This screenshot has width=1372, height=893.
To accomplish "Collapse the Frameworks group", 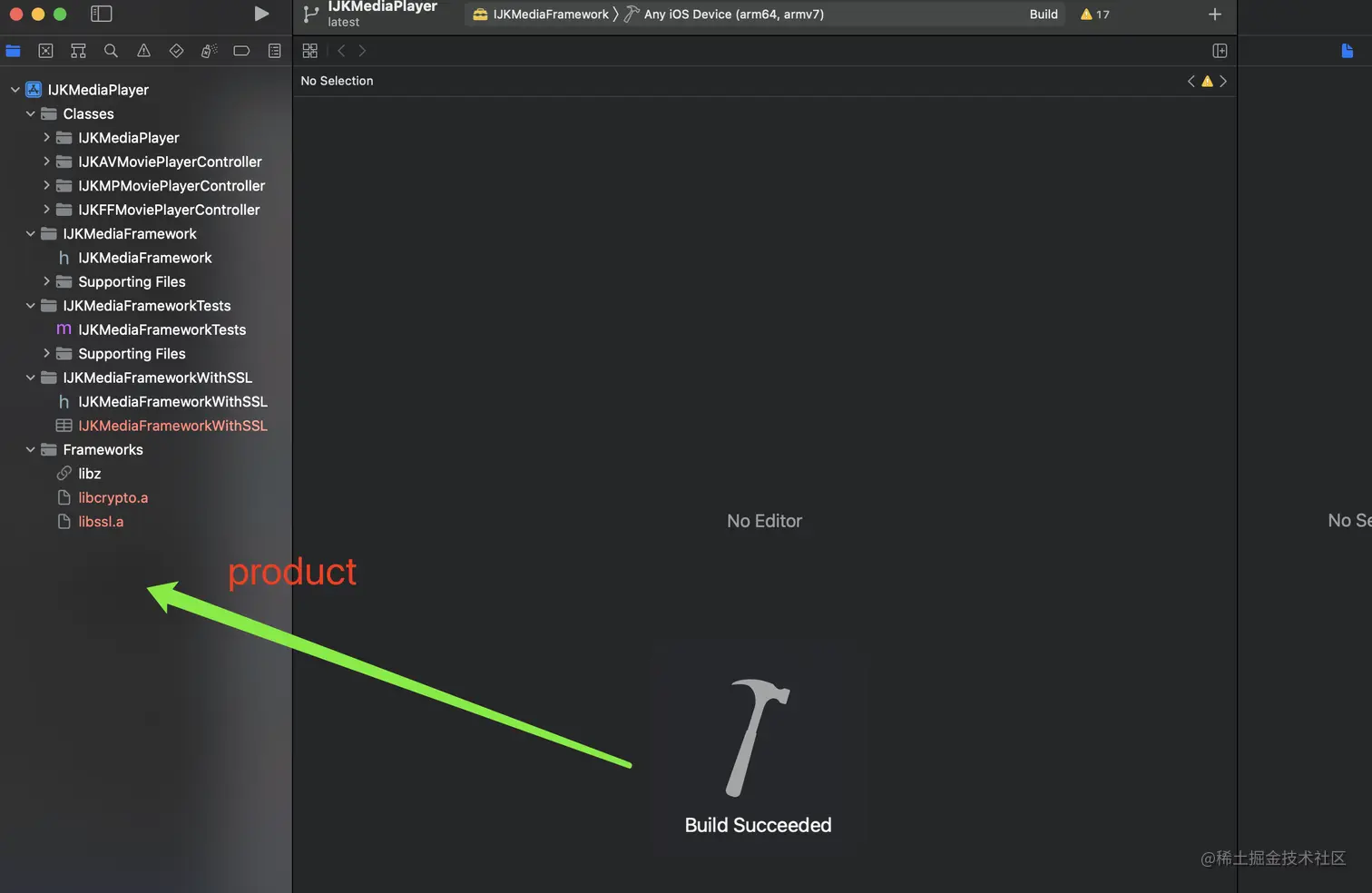I will pos(30,449).
